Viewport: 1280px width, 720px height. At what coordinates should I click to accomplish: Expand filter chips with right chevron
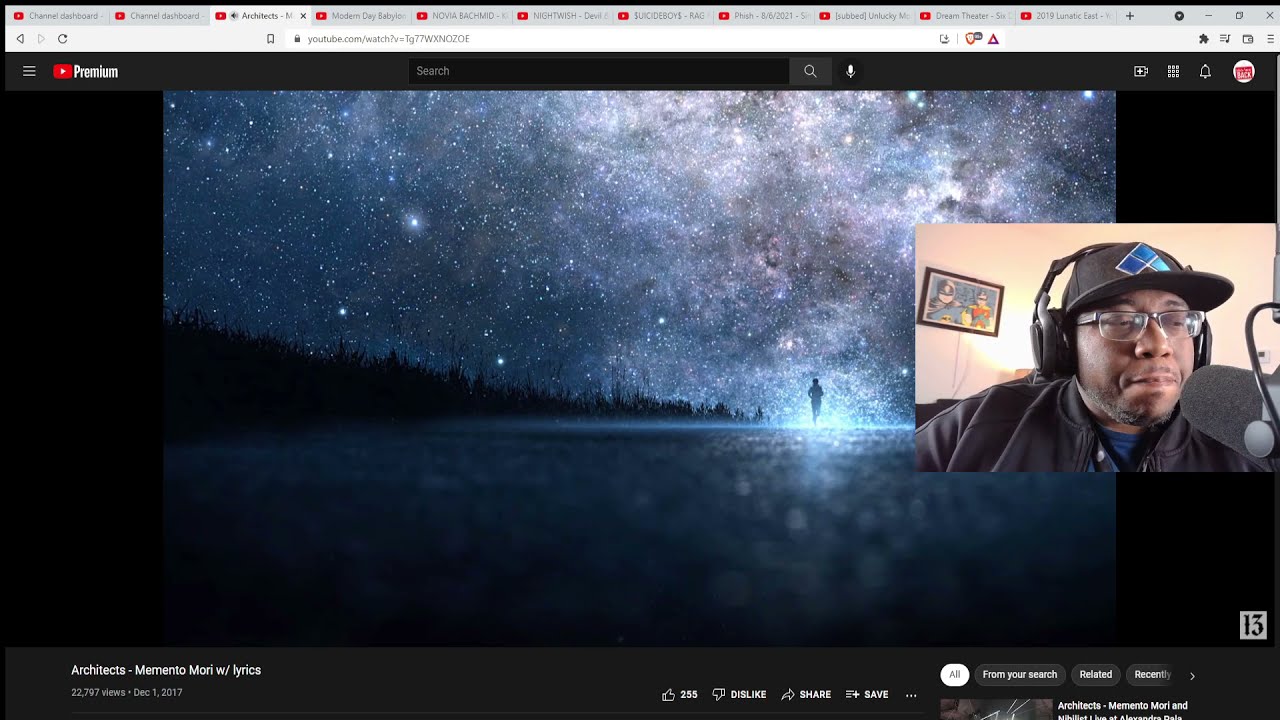pos(1191,675)
